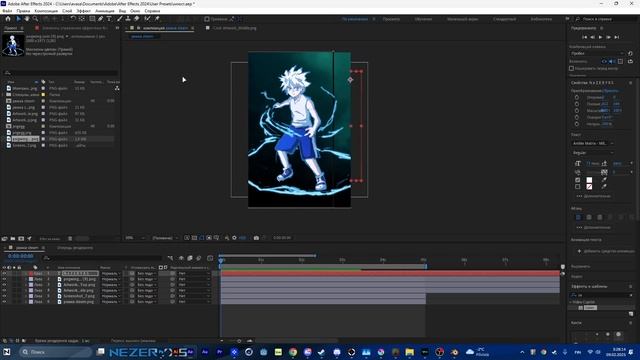Click the white text fill color swatch
Image resolution: width=640 pixels, height=360 pixels.
pos(589,180)
